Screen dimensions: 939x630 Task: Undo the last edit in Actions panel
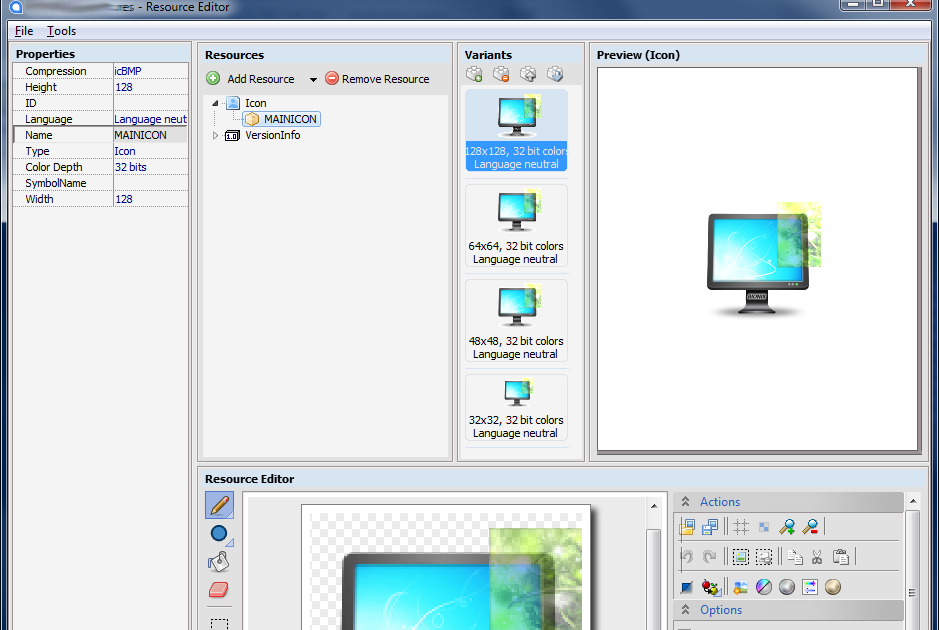[x=686, y=557]
